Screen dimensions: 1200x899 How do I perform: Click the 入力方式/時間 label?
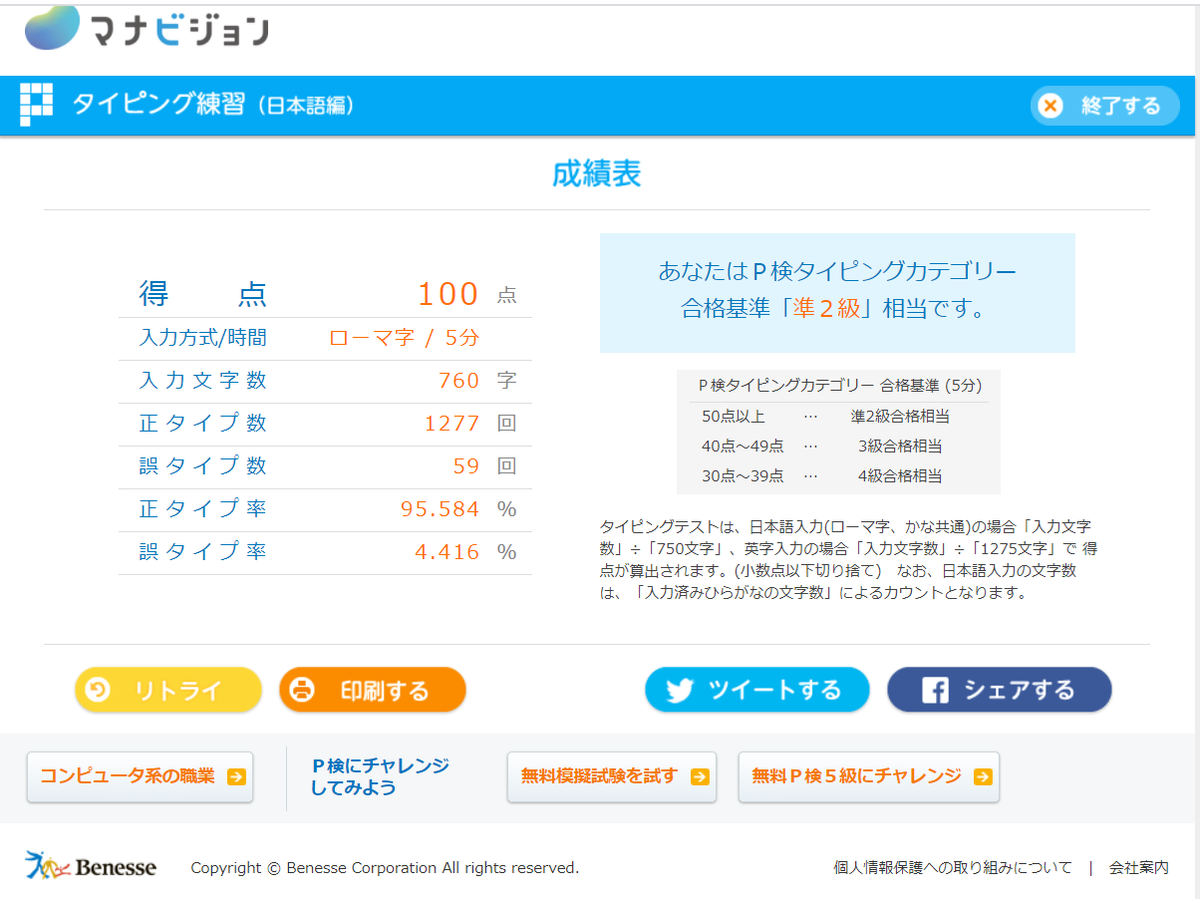pyautogui.click(x=203, y=338)
